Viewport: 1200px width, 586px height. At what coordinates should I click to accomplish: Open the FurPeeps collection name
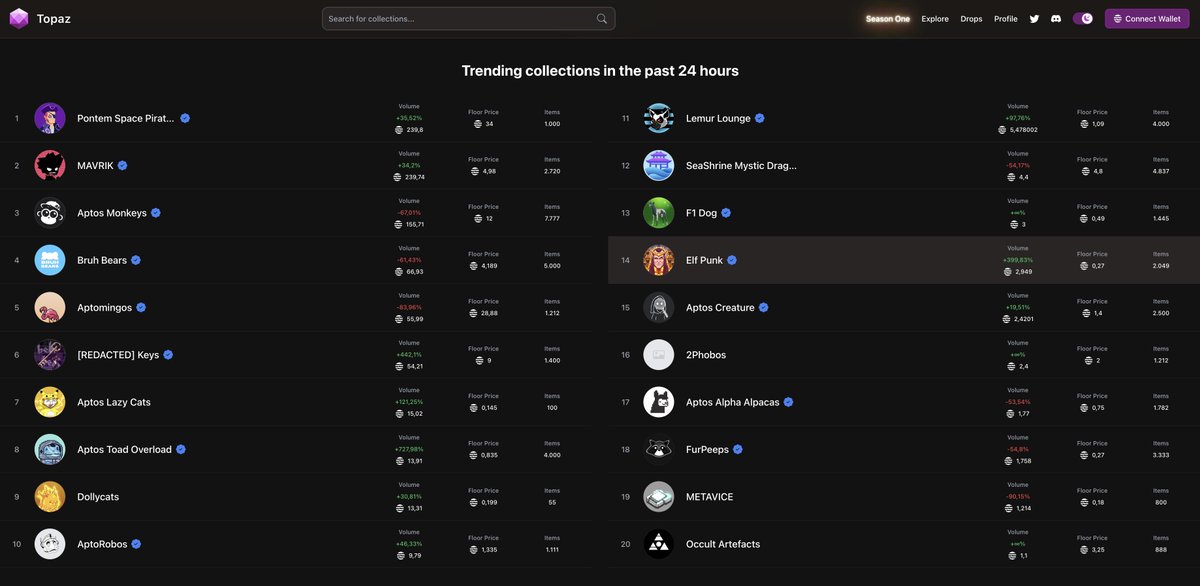pyautogui.click(x=707, y=449)
